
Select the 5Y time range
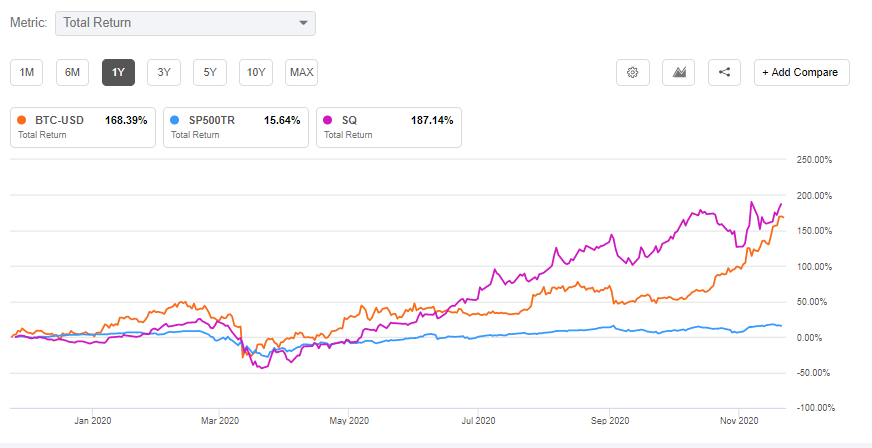coord(210,72)
